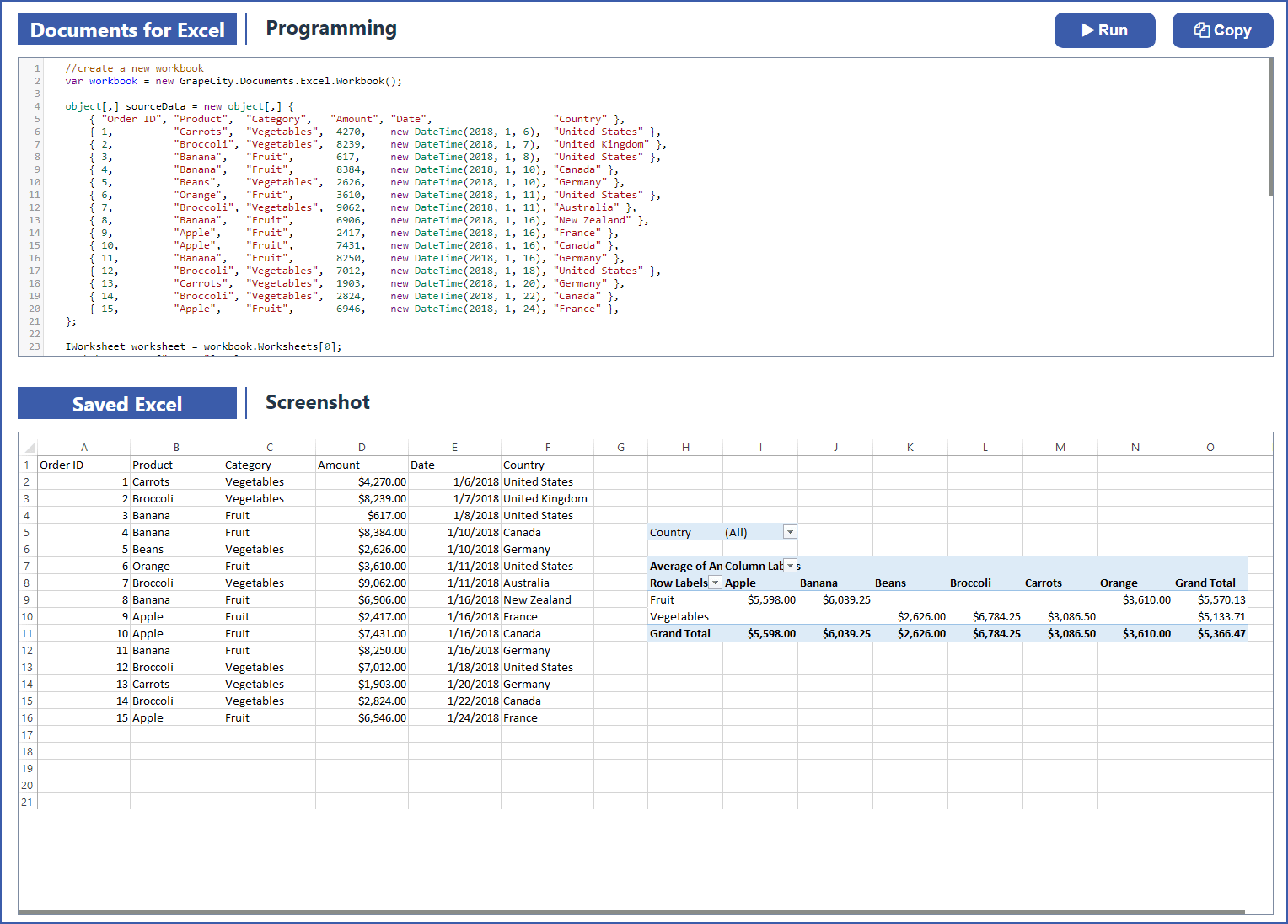
Task: Click the 'Country' pivot filter label
Action: [685, 532]
